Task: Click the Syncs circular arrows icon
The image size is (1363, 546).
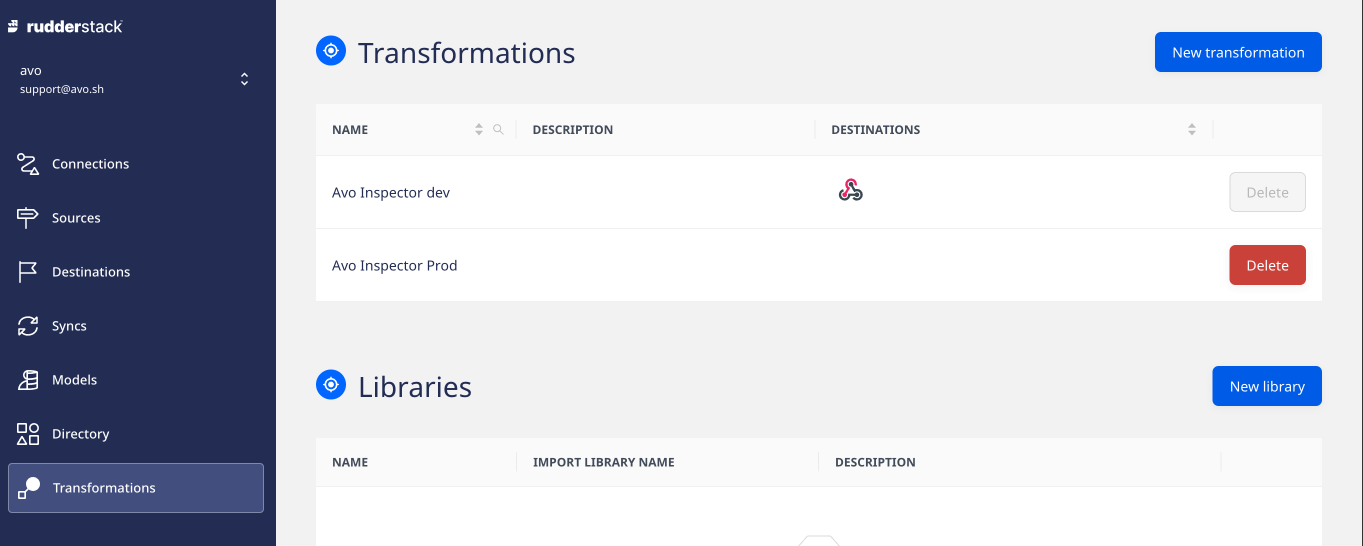Action: pos(28,326)
